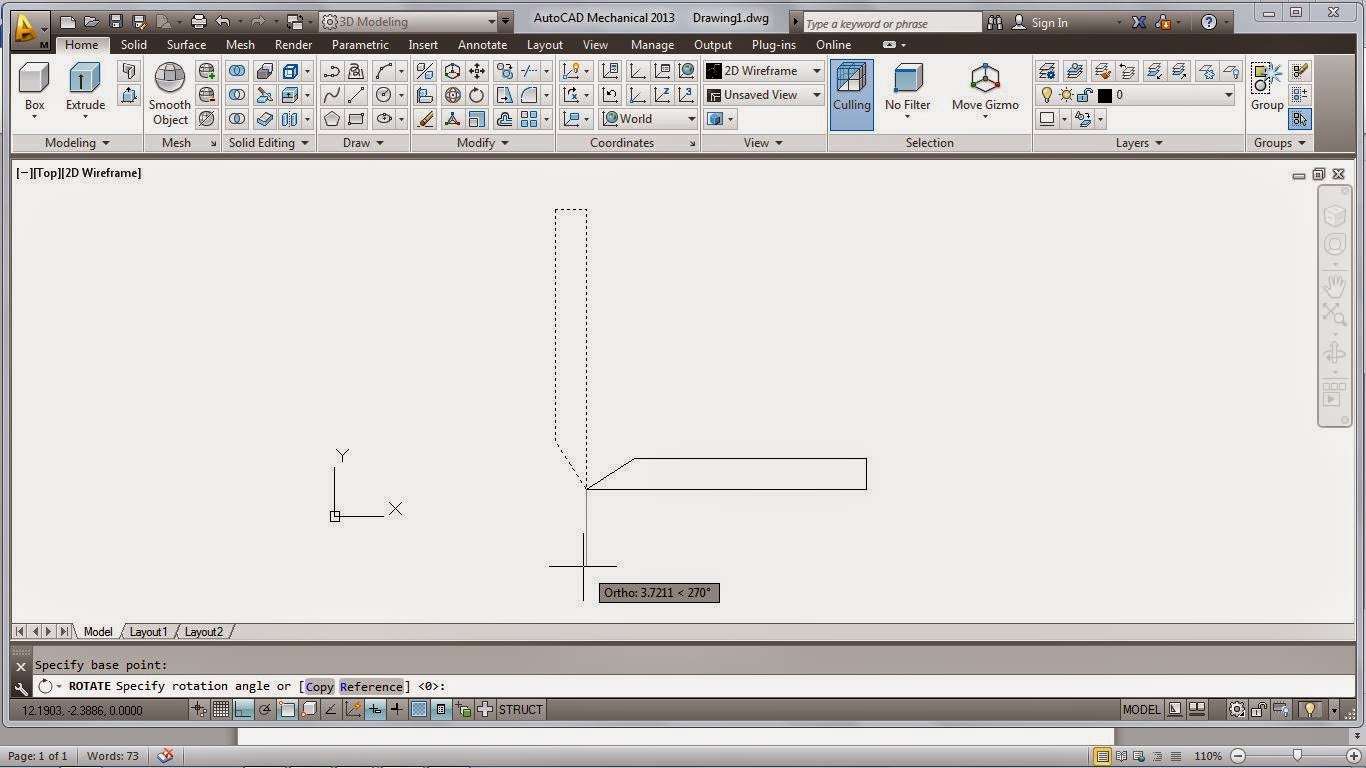Image resolution: width=1366 pixels, height=768 pixels.
Task: Click the coordinates readout in status bar
Action: (82, 710)
